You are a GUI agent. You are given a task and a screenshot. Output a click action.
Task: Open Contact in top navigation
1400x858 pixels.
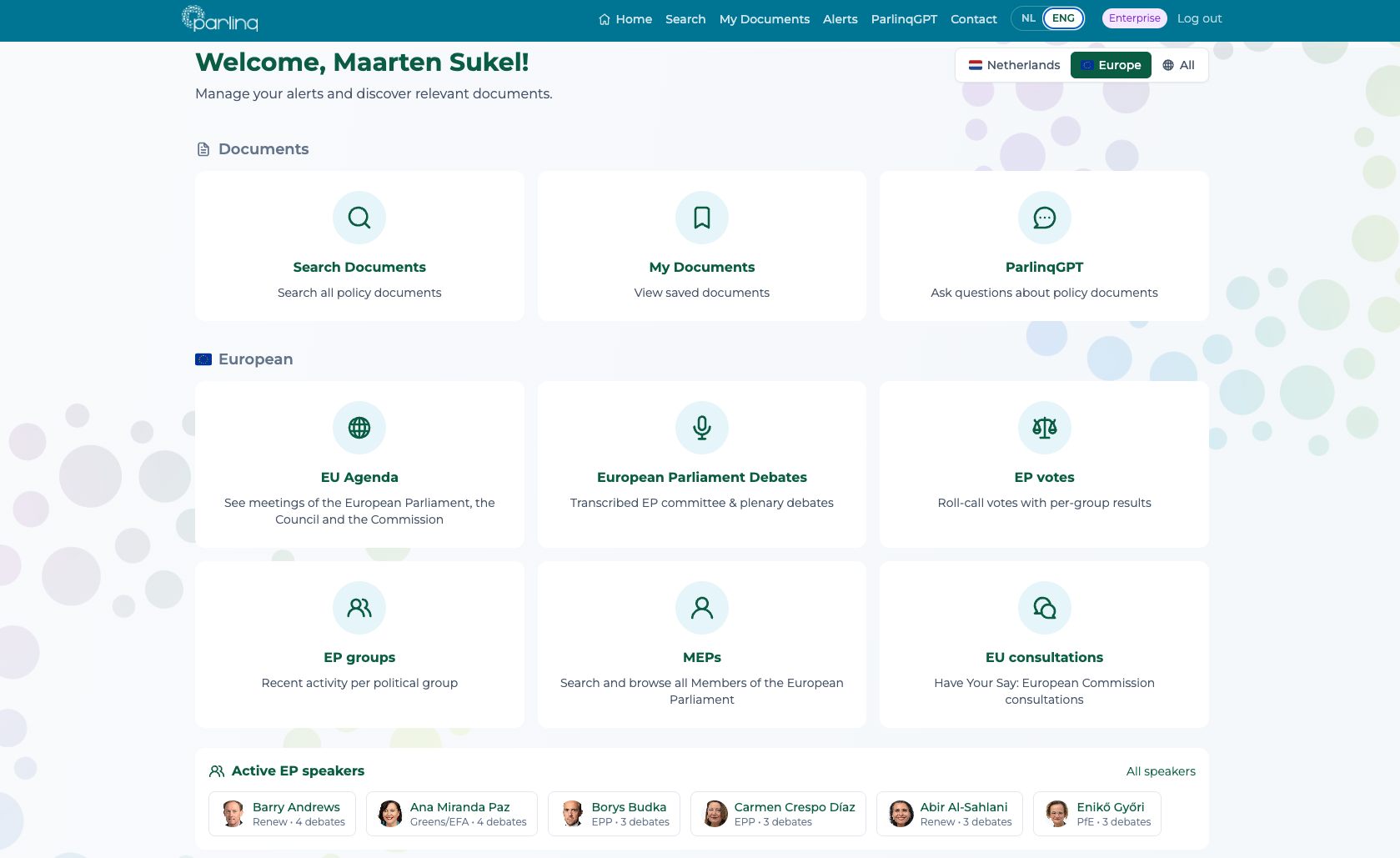(974, 19)
